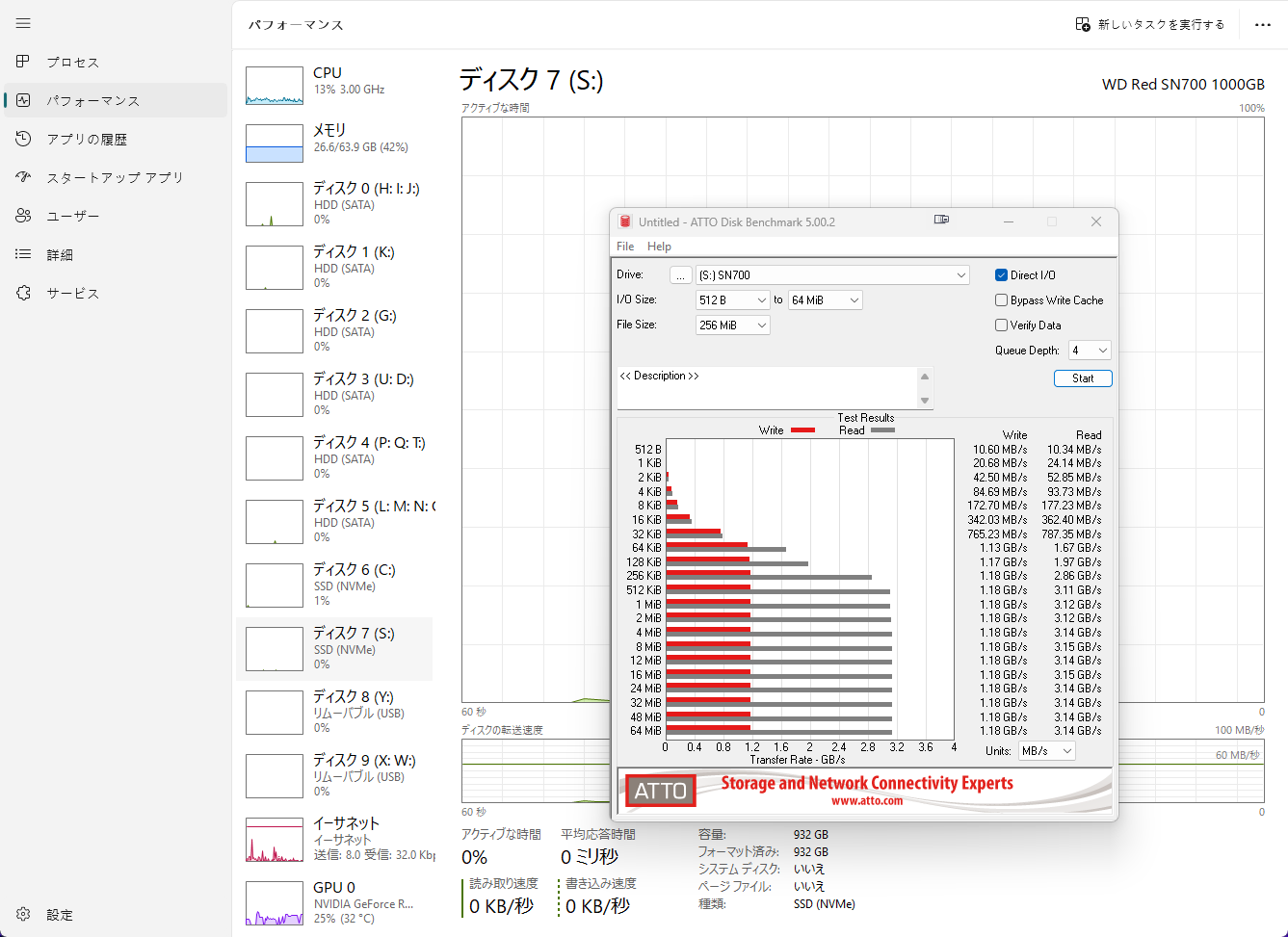Click description scrollbar up arrow

click(925, 377)
